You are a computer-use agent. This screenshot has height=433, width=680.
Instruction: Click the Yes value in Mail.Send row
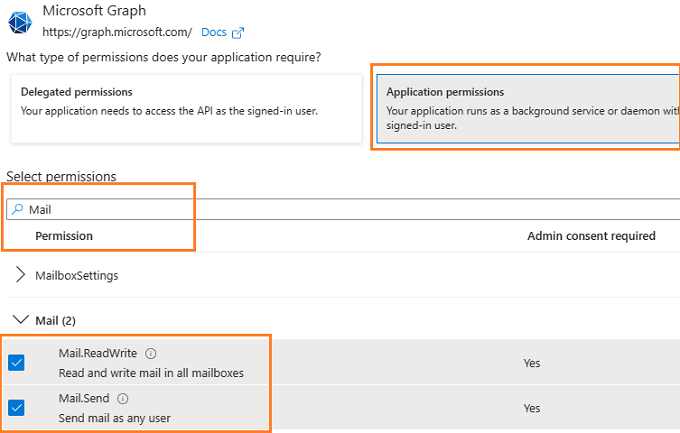pos(532,408)
